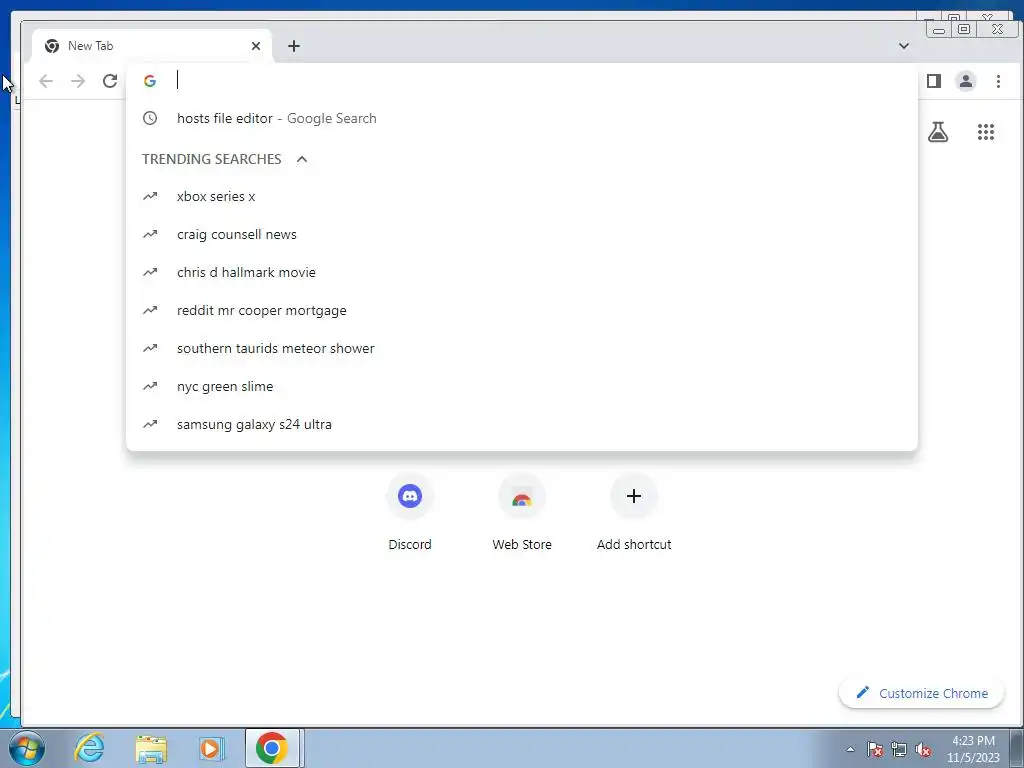Click the Show desktop strip on taskbar
The height and width of the screenshot is (768, 1024).
tap(1017, 748)
